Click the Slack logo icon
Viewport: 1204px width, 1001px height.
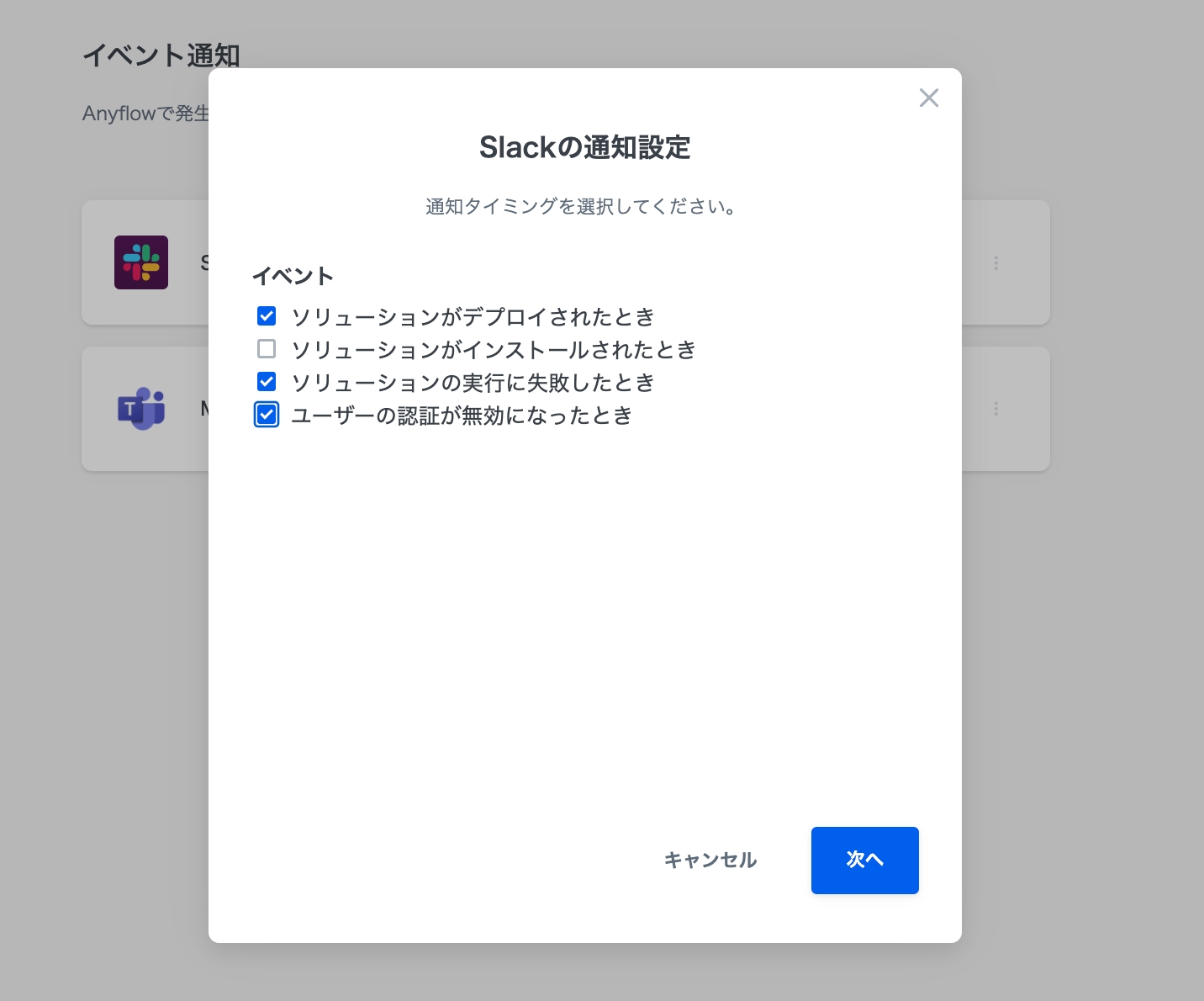(x=141, y=262)
